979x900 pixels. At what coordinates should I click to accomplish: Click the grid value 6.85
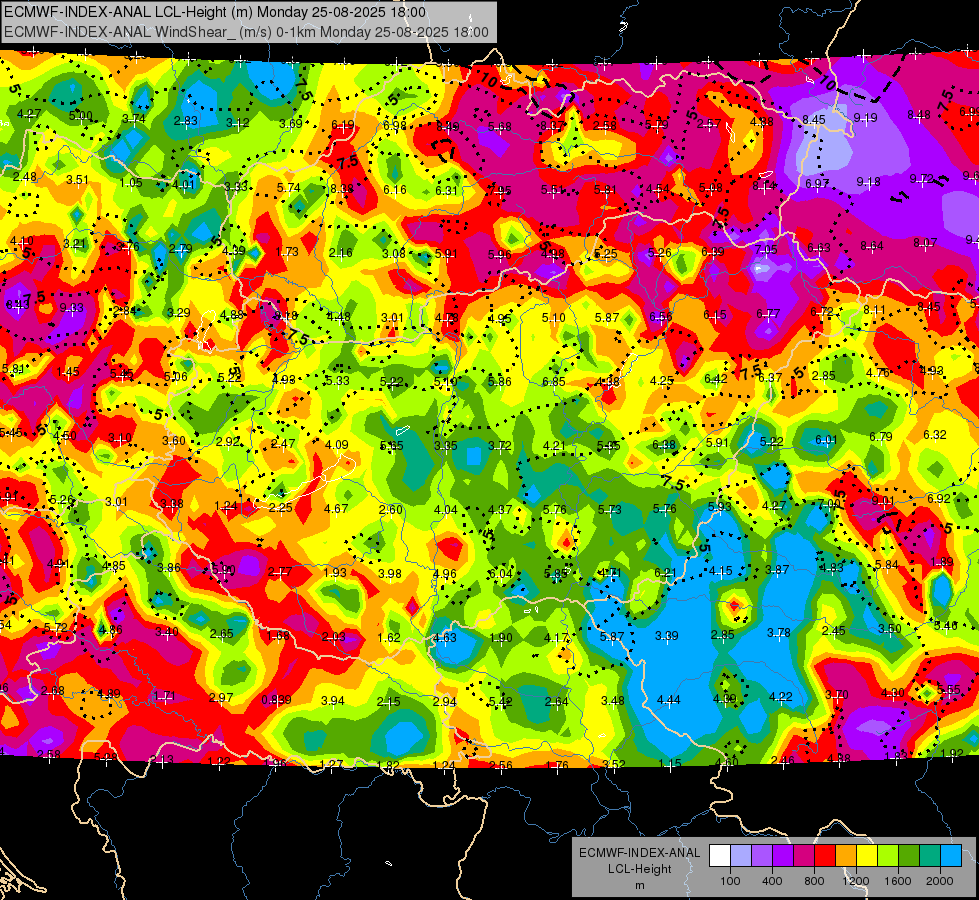[554, 381]
